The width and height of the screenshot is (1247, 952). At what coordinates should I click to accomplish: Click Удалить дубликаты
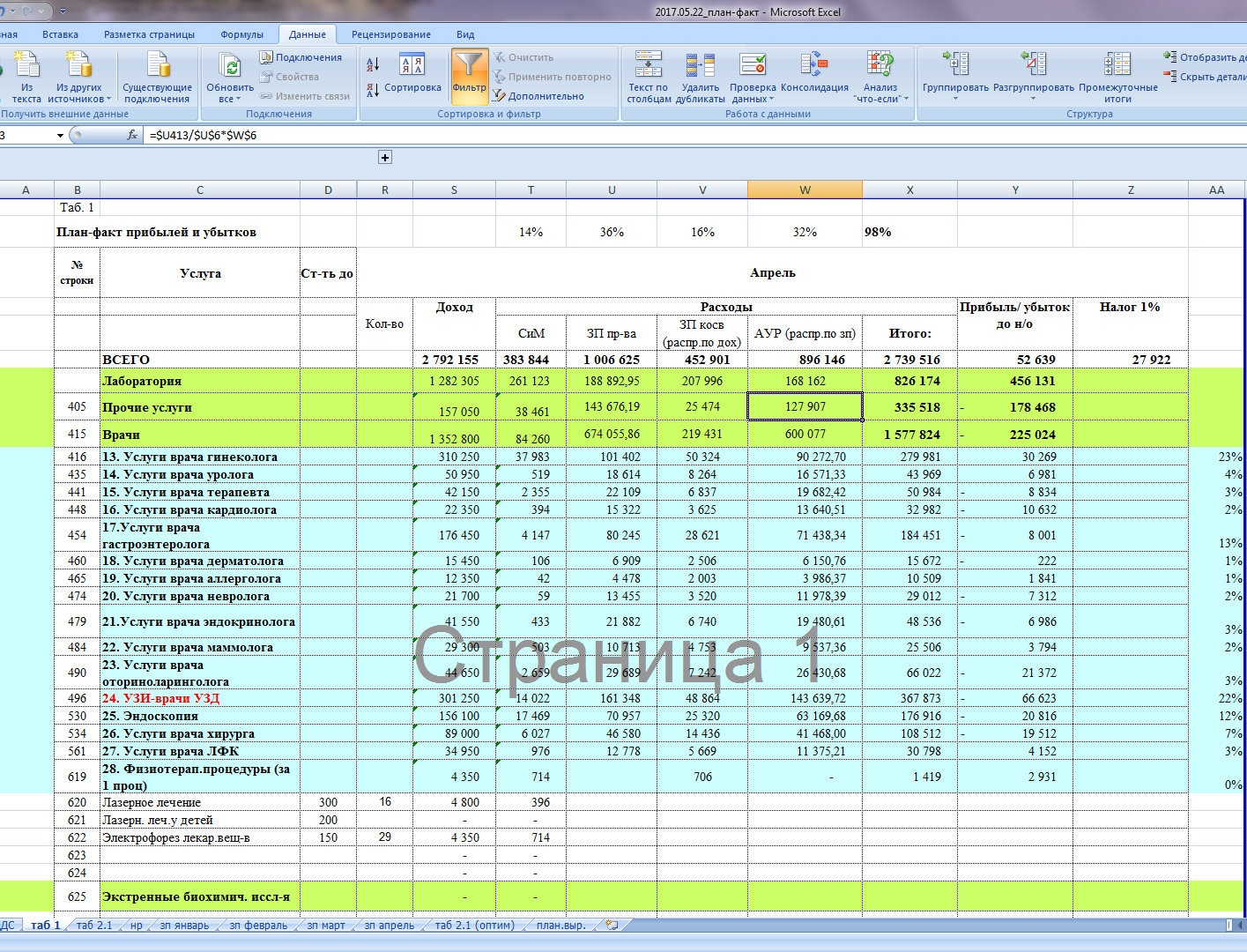701,76
